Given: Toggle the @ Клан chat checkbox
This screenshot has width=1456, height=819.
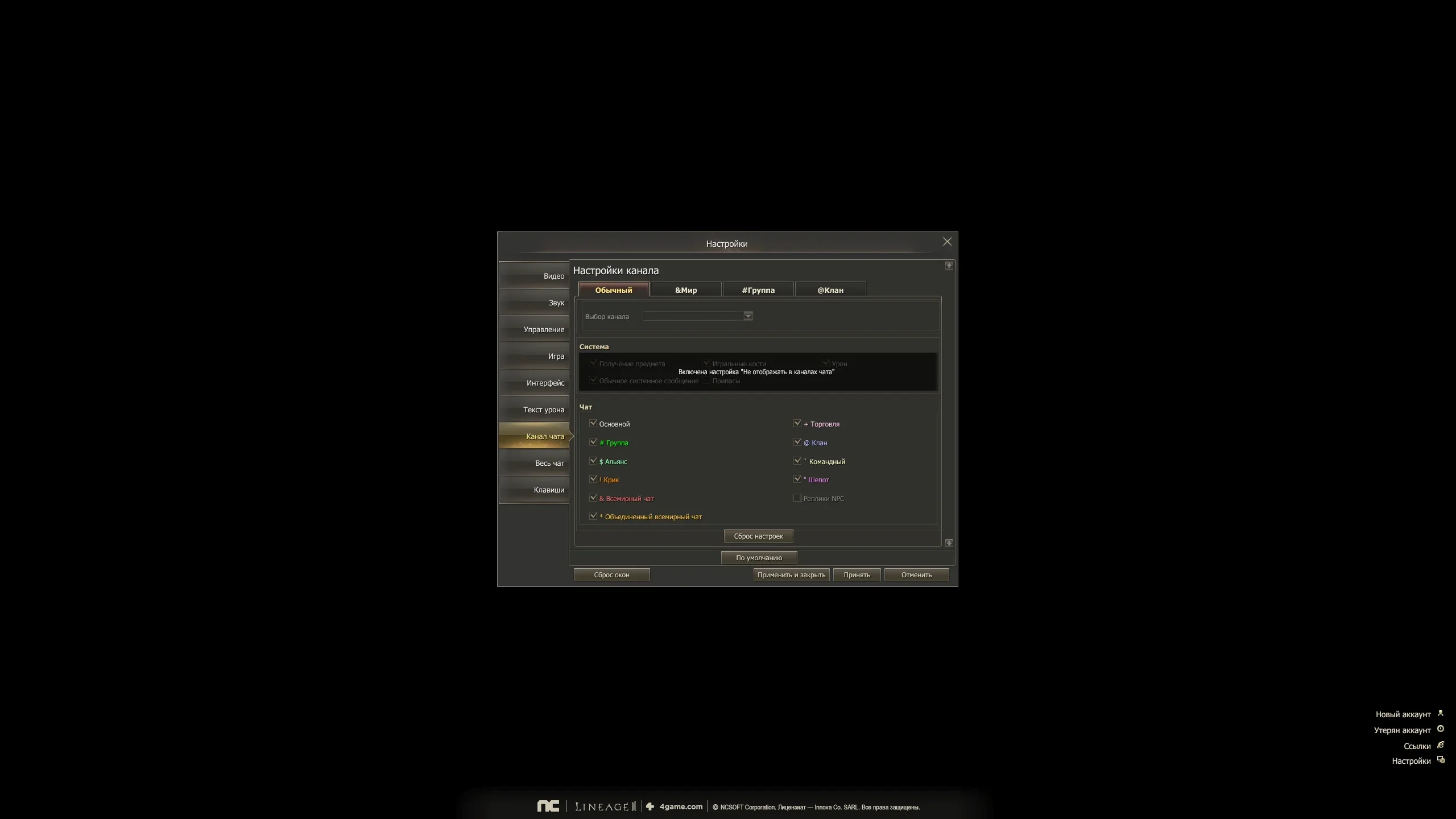Looking at the screenshot, I should [797, 442].
